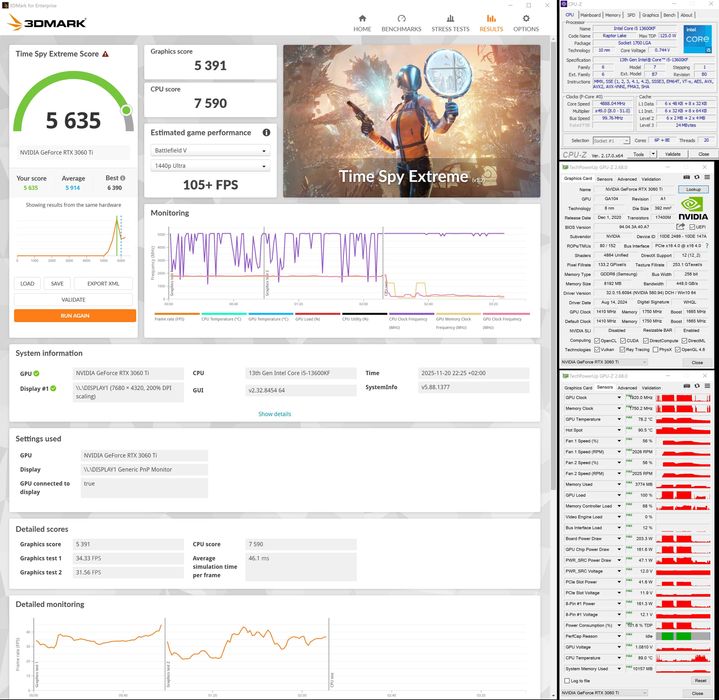
Task: Click camera screenshot icon in GPU-Z Sensors window
Action: tap(686, 386)
